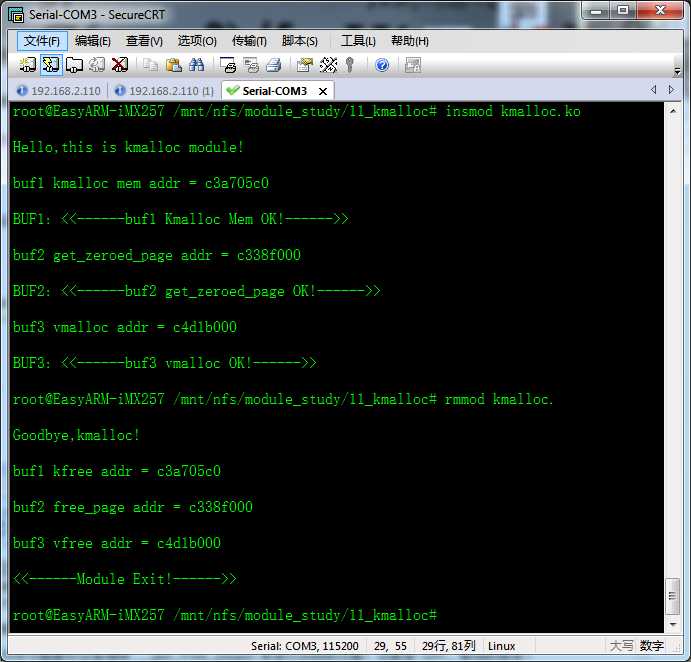691x662 pixels.
Task: Click the Connect in Tab folder icon
Action: click(x=74, y=65)
